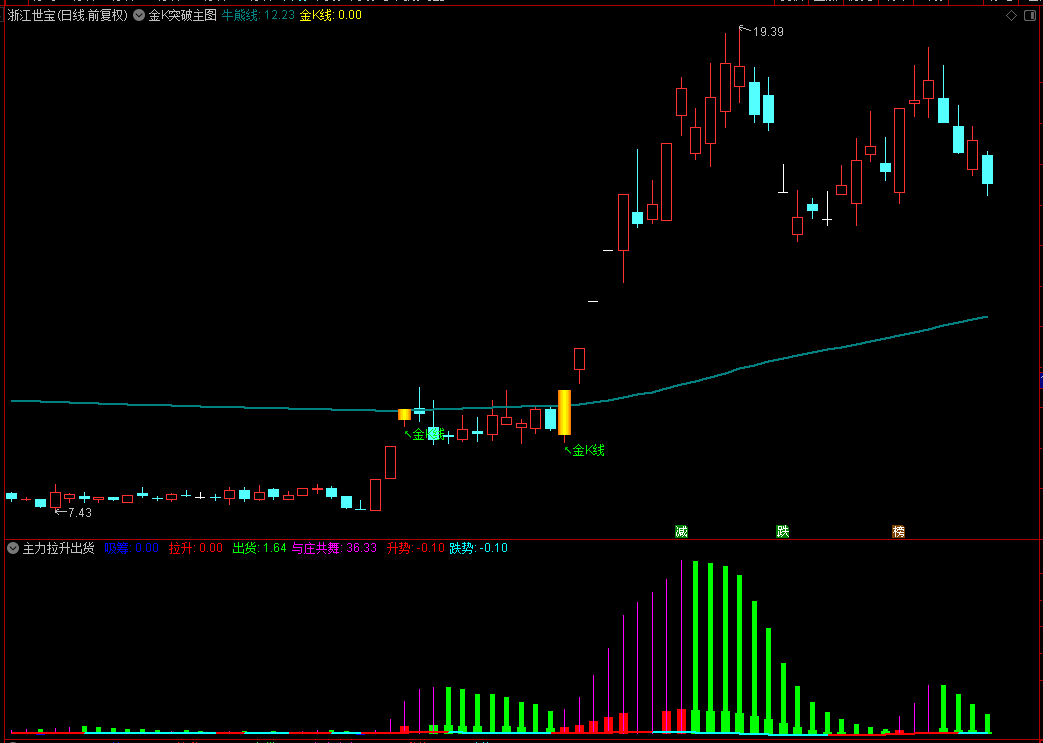Select the 浙江世宝(日线.前复权) title

(67, 15)
